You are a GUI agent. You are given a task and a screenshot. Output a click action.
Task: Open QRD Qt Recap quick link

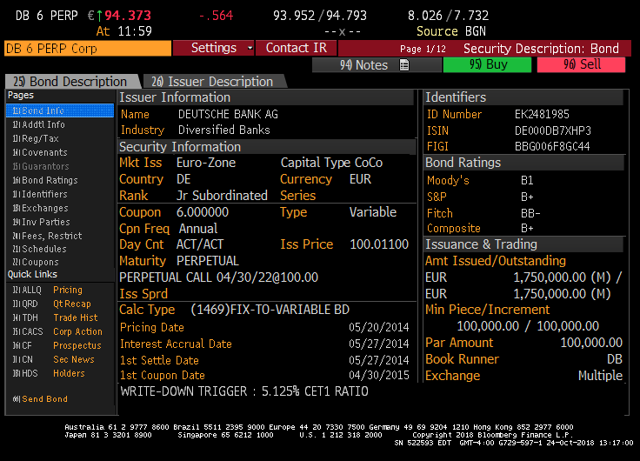[52, 304]
